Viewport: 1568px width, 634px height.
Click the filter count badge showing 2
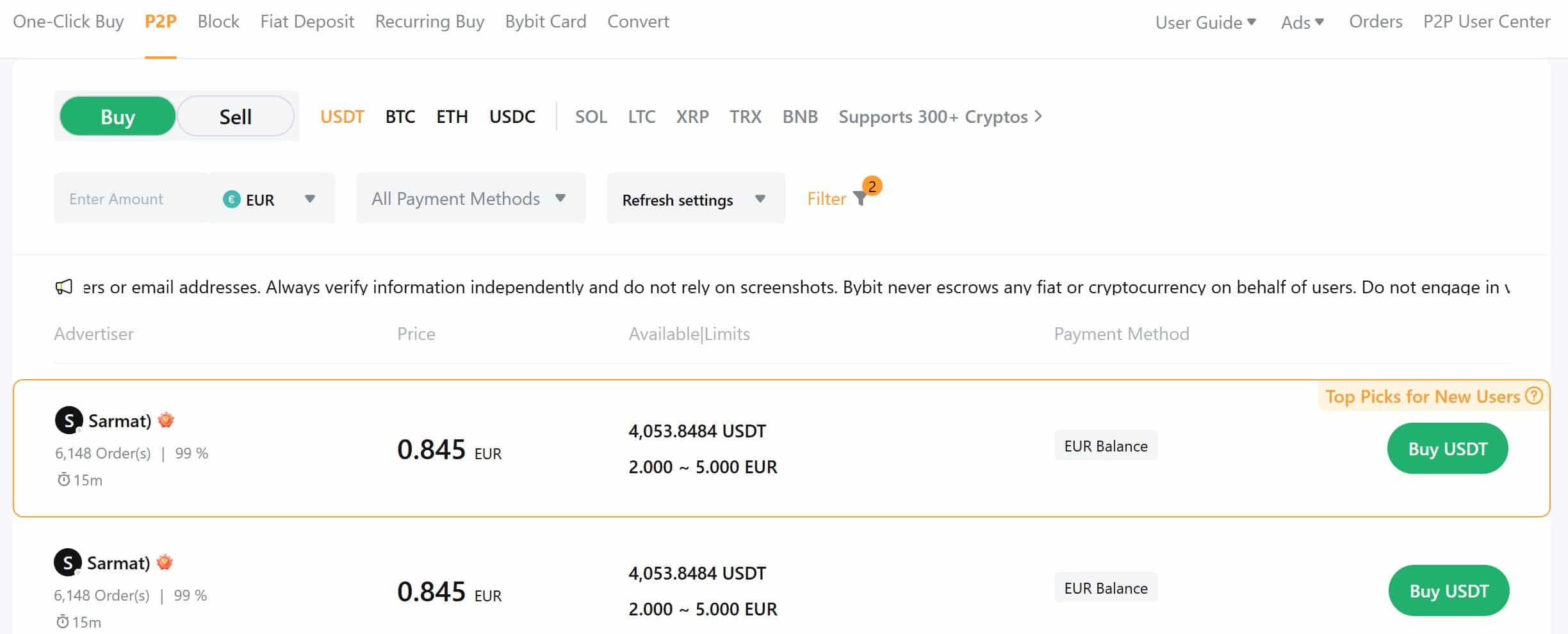click(x=872, y=186)
